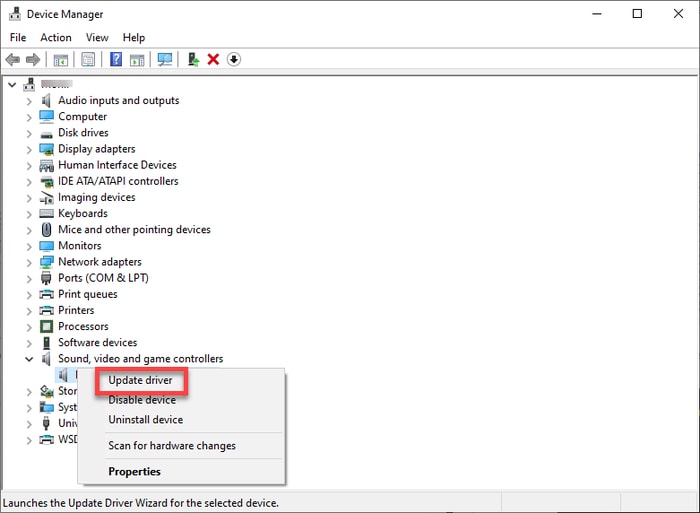Viewport: 700px width, 513px height.
Task: Click red X Uninstall device icon
Action: (213, 59)
